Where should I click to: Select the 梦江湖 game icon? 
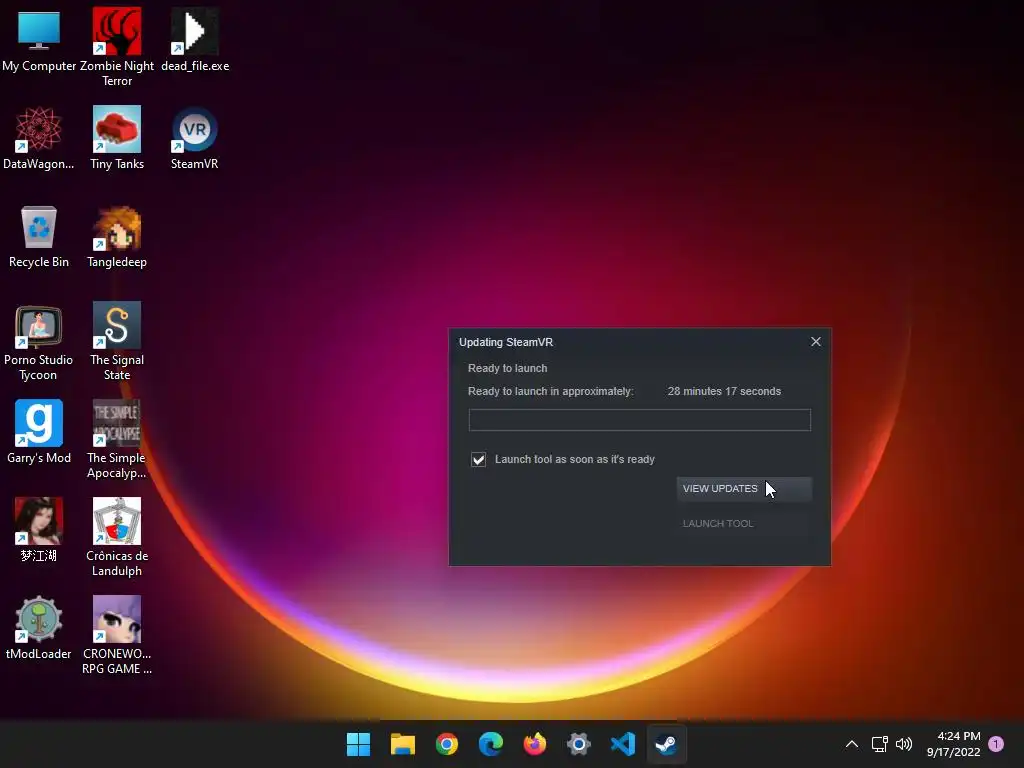(x=39, y=530)
